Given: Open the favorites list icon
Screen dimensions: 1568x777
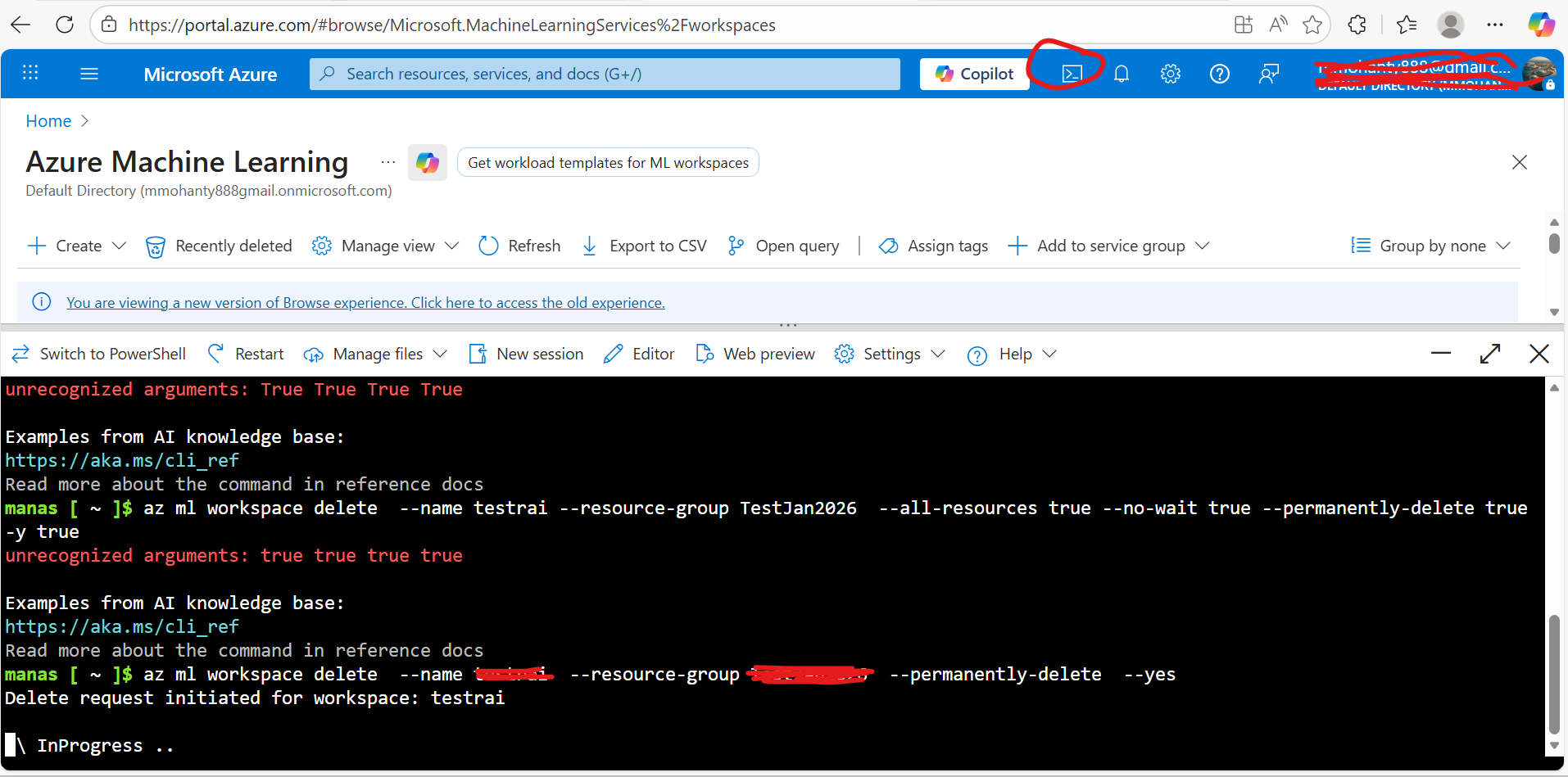Looking at the screenshot, I should (x=1407, y=25).
